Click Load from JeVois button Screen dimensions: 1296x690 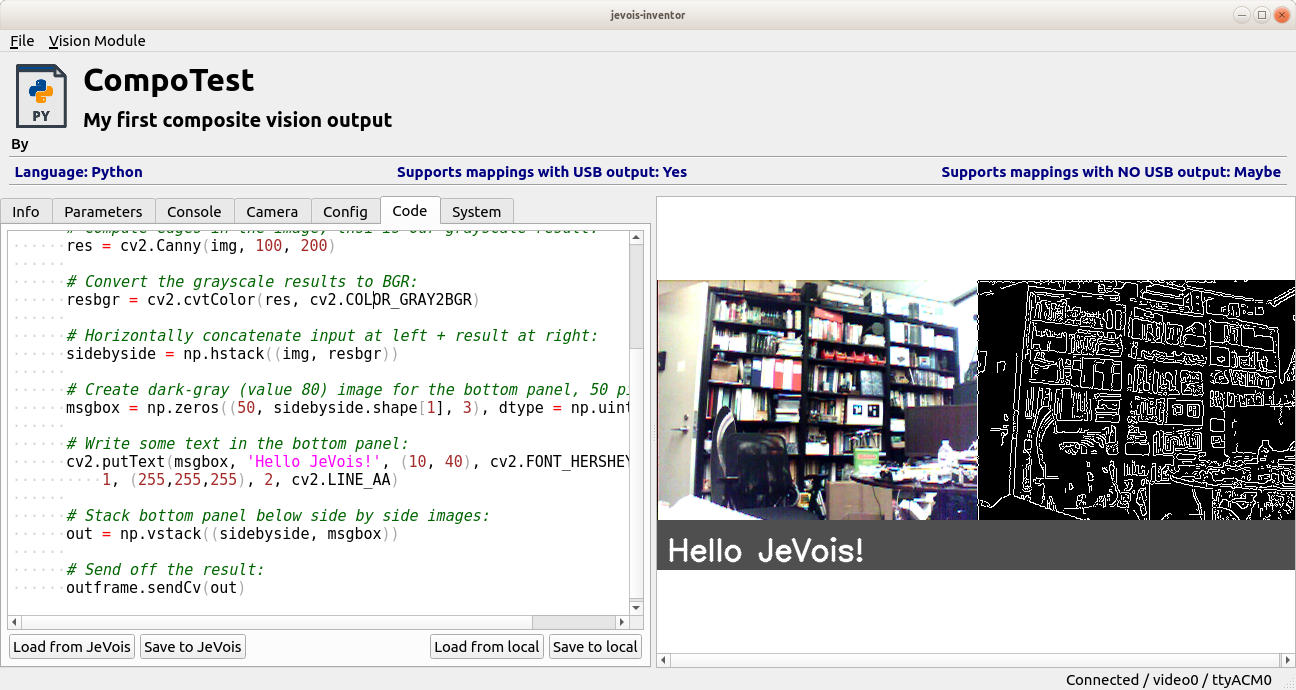72,647
